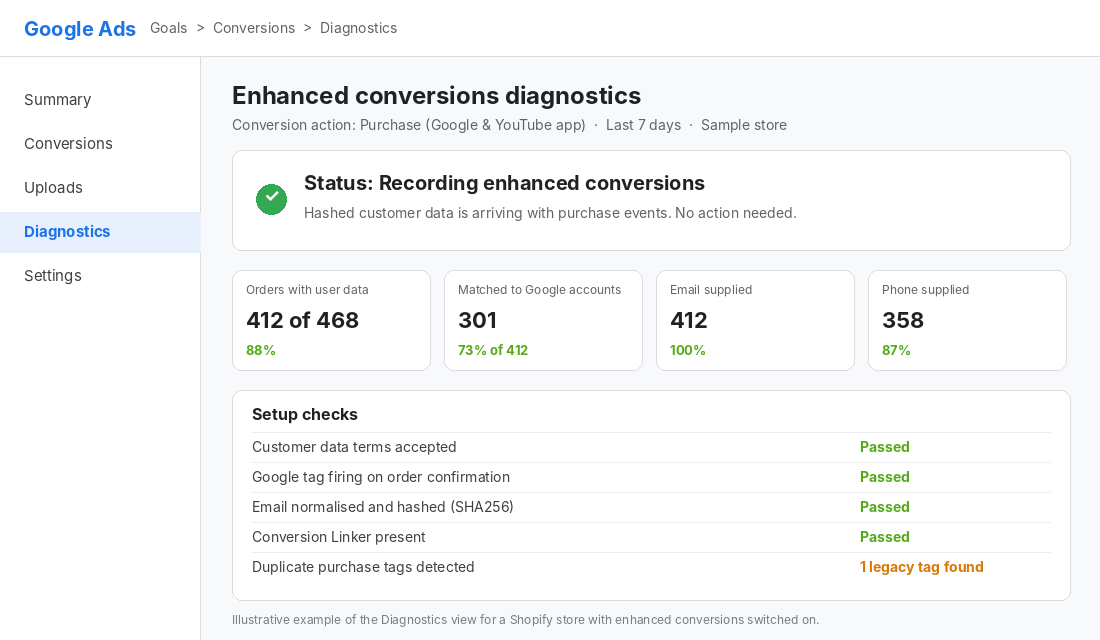The width and height of the screenshot is (1100, 640).
Task: Select the Google tag firing on order confirmation row
Action: tap(651, 477)
